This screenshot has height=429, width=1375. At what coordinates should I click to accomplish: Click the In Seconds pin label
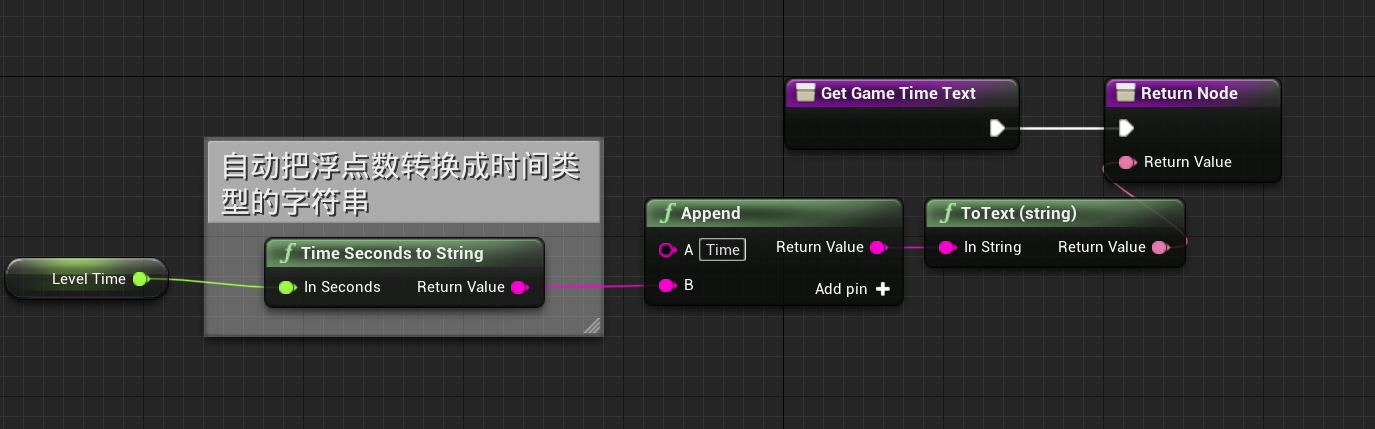coord(342,287)
